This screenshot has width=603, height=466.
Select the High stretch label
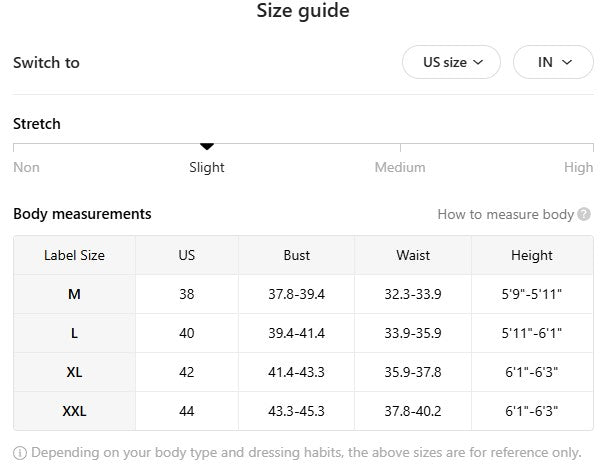578,167
